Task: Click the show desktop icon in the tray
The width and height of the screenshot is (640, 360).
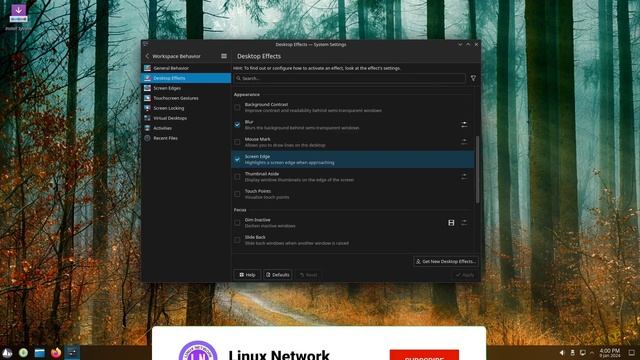Action: coord(631,353)
